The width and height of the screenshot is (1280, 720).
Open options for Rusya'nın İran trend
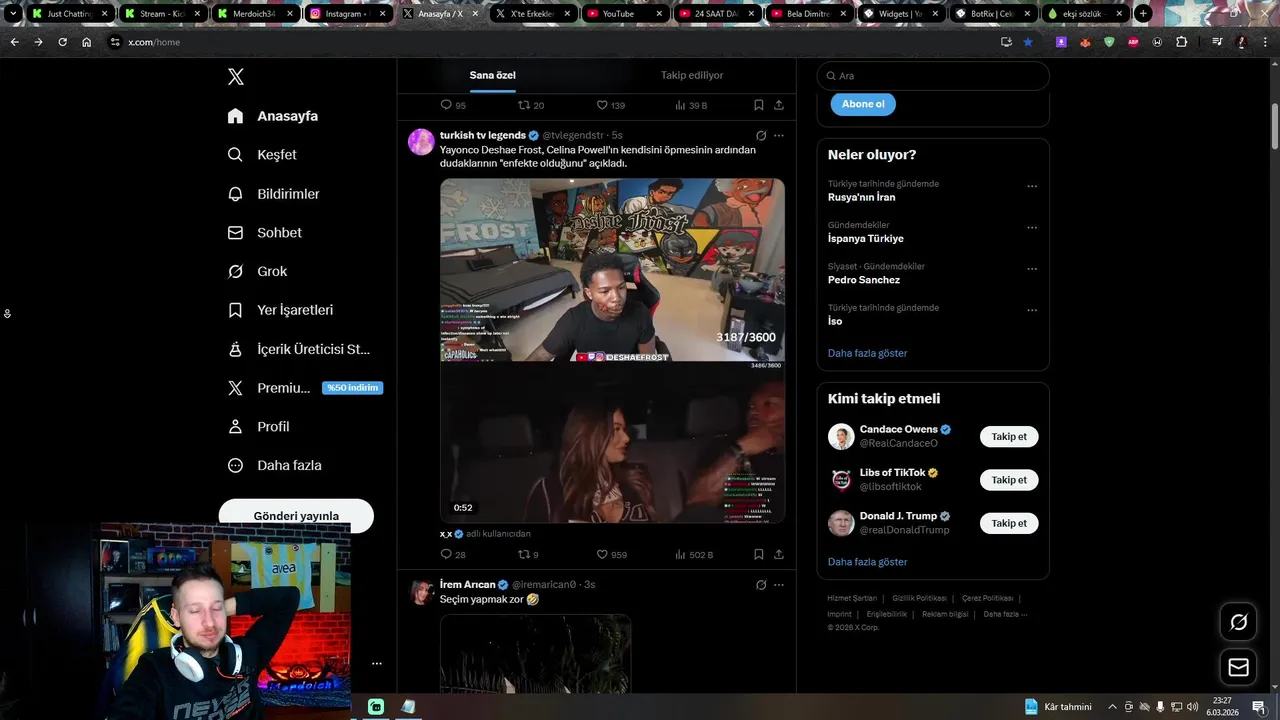click(x=1032, y=186)
